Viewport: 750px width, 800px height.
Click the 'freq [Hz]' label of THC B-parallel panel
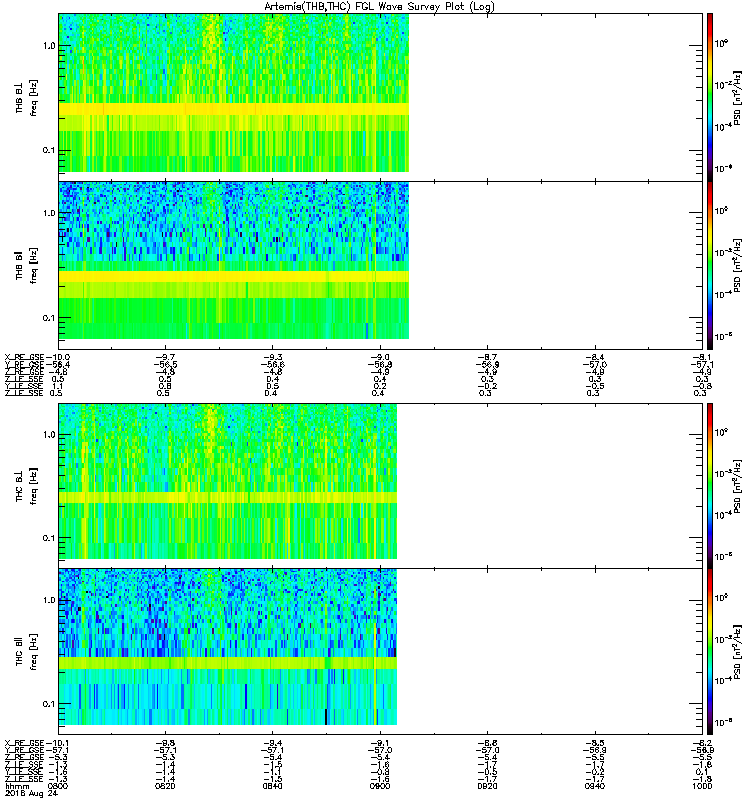[x=33, y=652]
